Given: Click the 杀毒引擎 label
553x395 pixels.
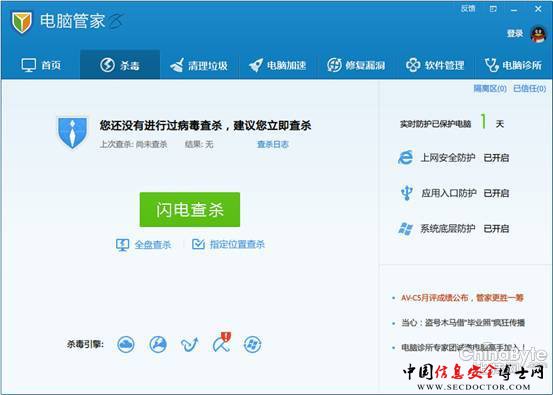Looking at the screenshot, I should [x=85, y=344].
